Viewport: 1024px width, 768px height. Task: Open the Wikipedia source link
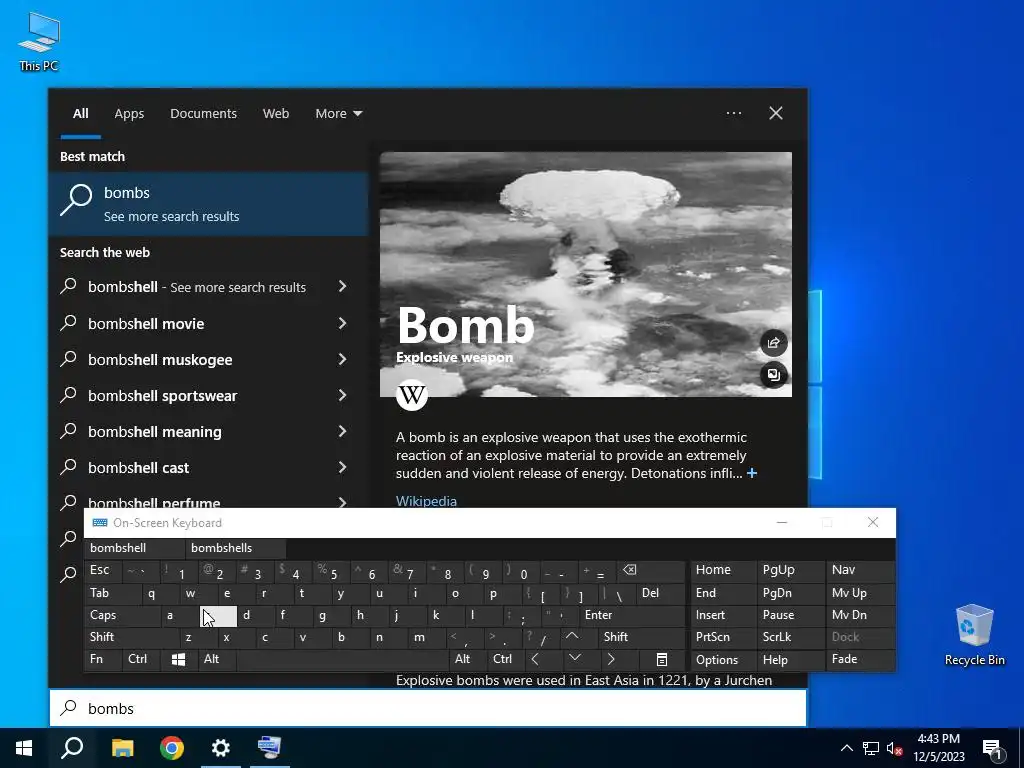(426, 501)
